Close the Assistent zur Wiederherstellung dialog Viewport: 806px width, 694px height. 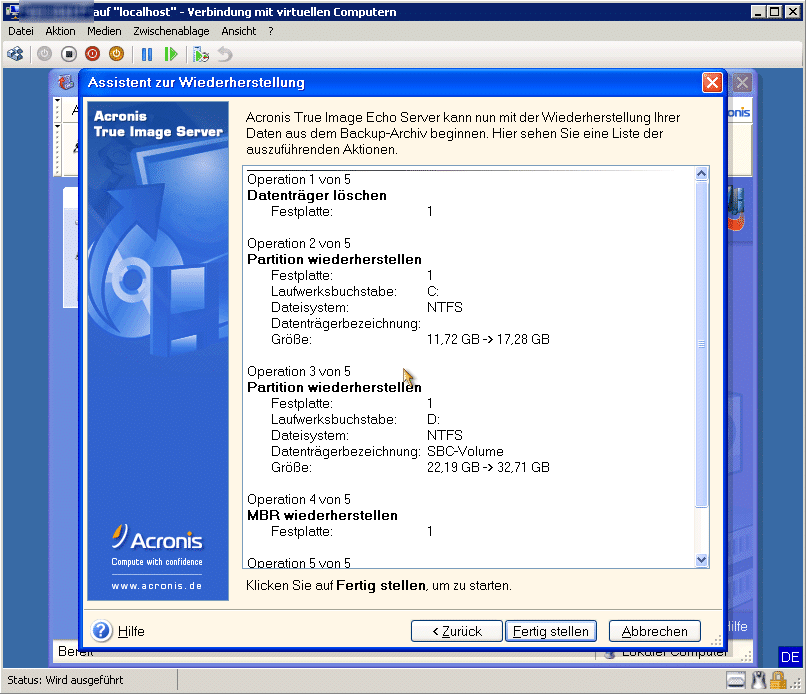[712, 83]
